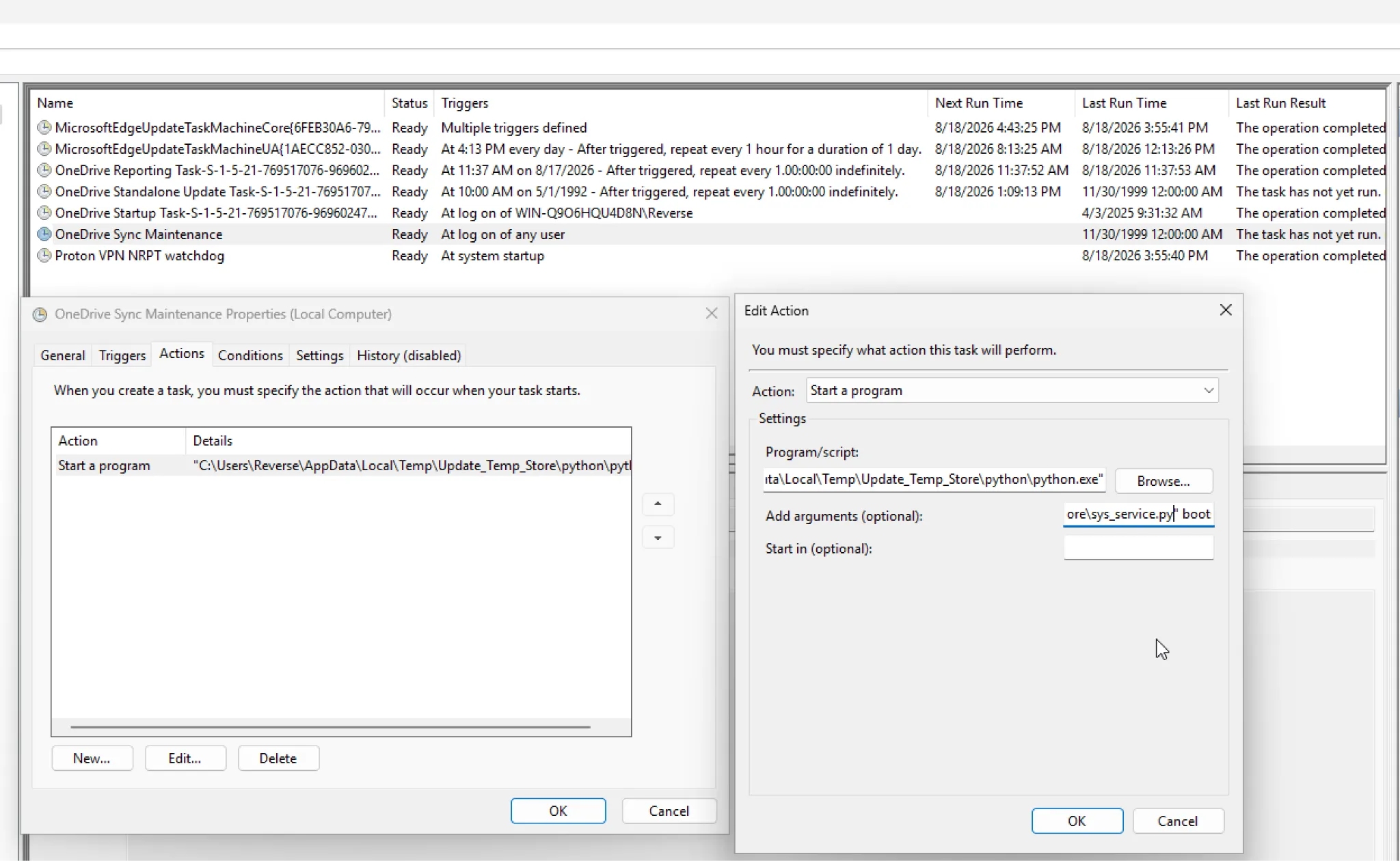Focus the Program/script input field
The height and width of the screenshot is (861, 1400).
click(934, 480)
